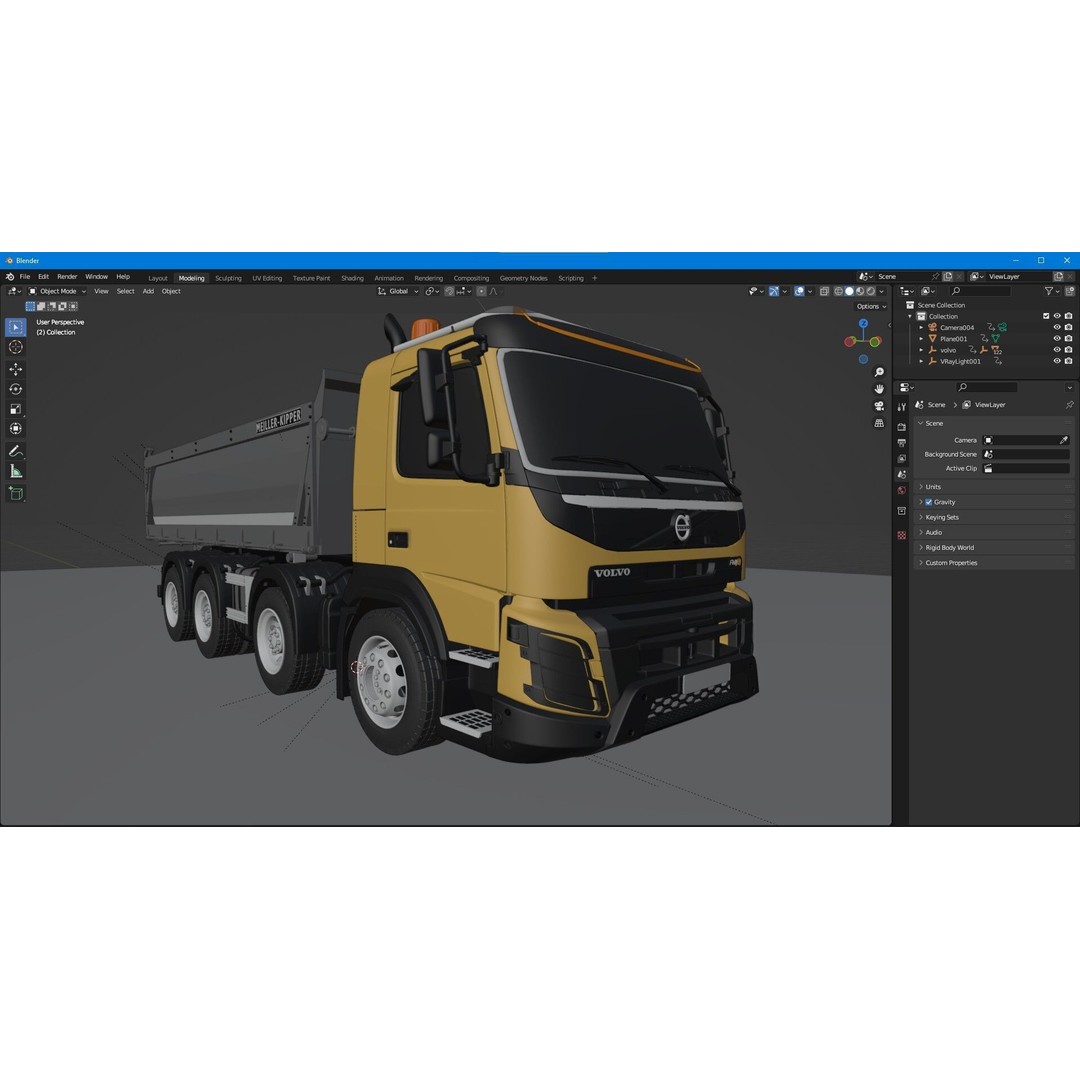The width and height of the screenshot is (1080, 1080).
Task: Click the Blender logo menu icon
Action: click(x=10, y=277)
